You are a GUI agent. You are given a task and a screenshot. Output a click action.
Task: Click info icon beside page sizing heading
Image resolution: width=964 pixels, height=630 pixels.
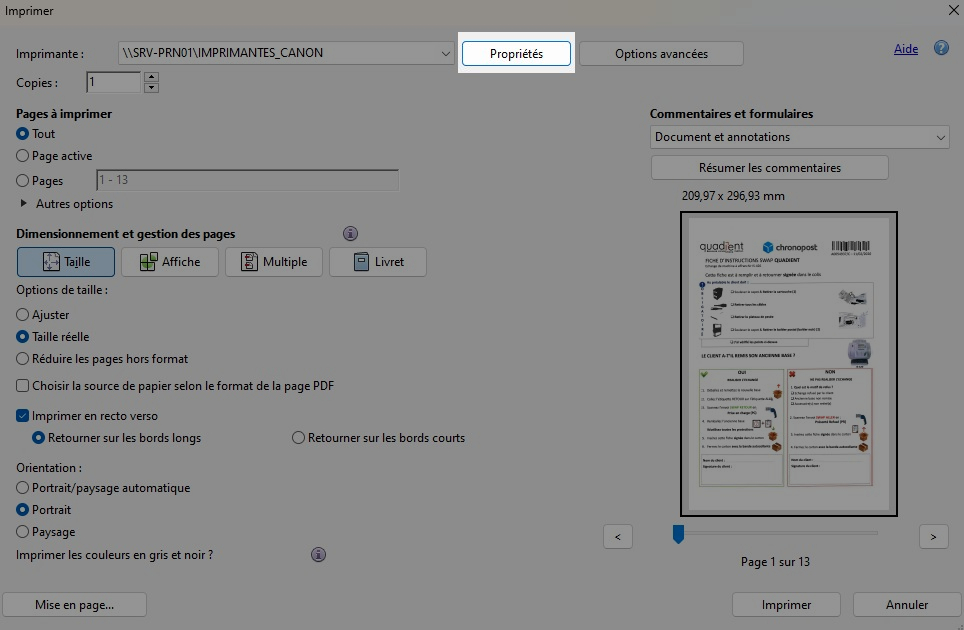click(350, 234)
